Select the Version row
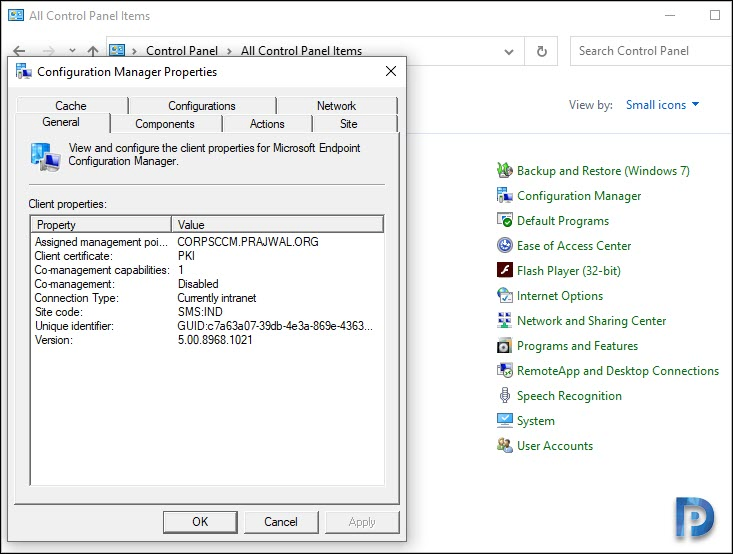The width and height of the screenshot is (733, 554). tap(207, 340)
